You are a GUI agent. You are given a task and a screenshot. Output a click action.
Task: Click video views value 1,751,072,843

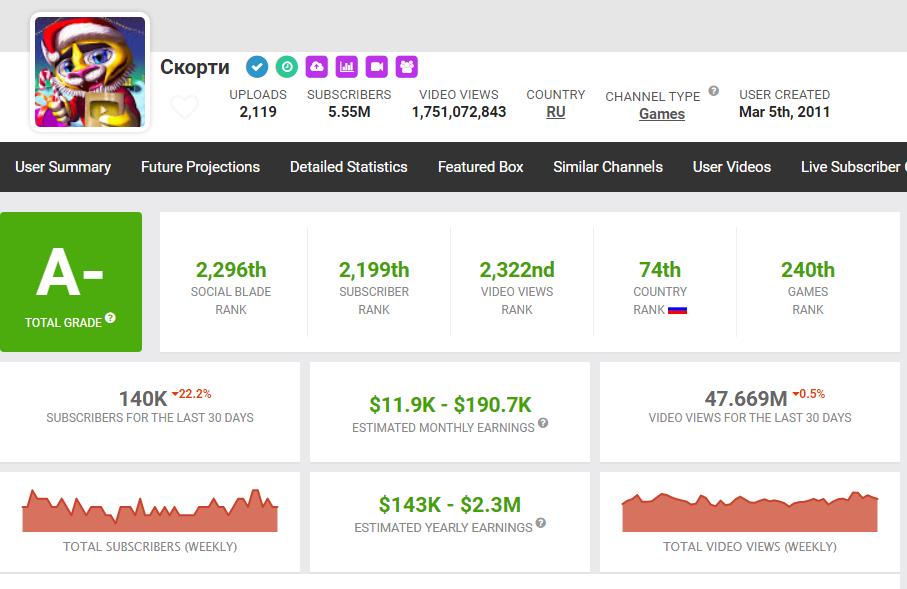(x=459, y=112)
